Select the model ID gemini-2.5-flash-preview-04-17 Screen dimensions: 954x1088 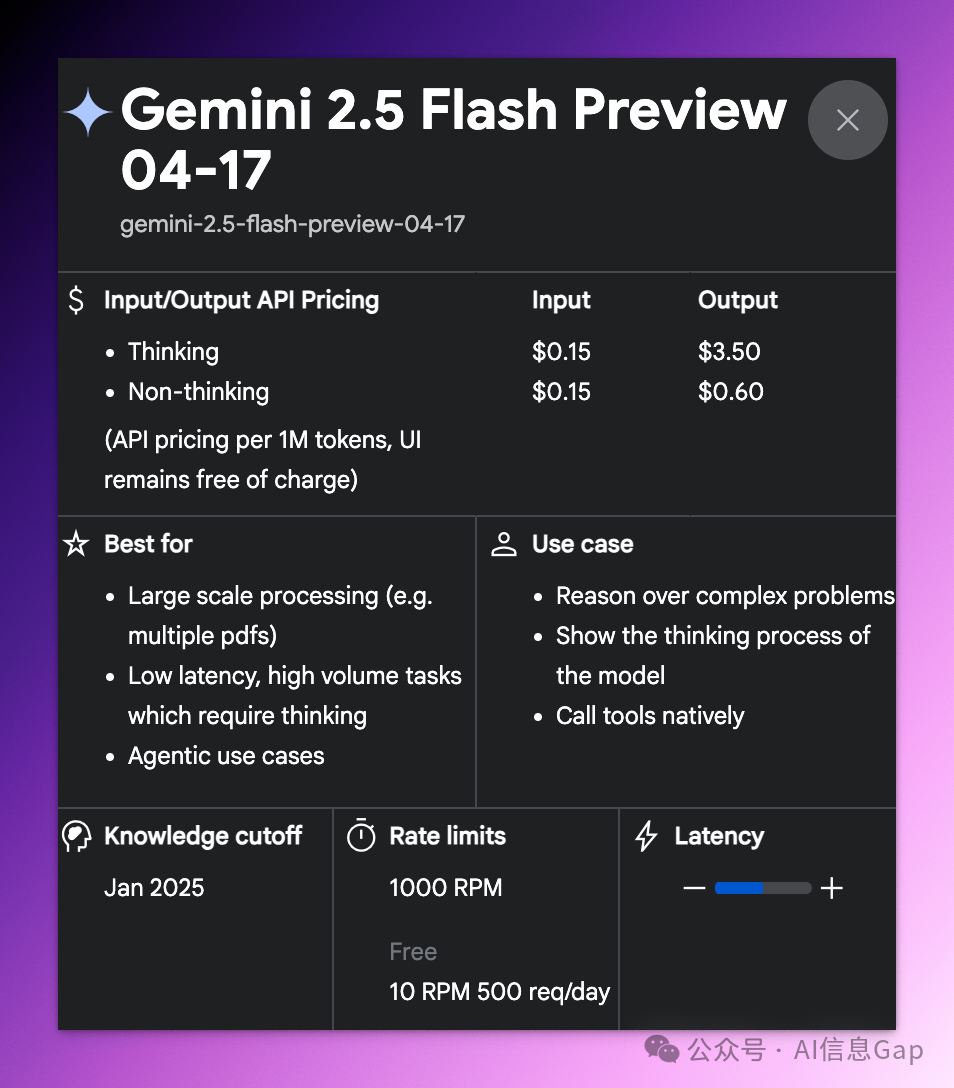point(292,224)
